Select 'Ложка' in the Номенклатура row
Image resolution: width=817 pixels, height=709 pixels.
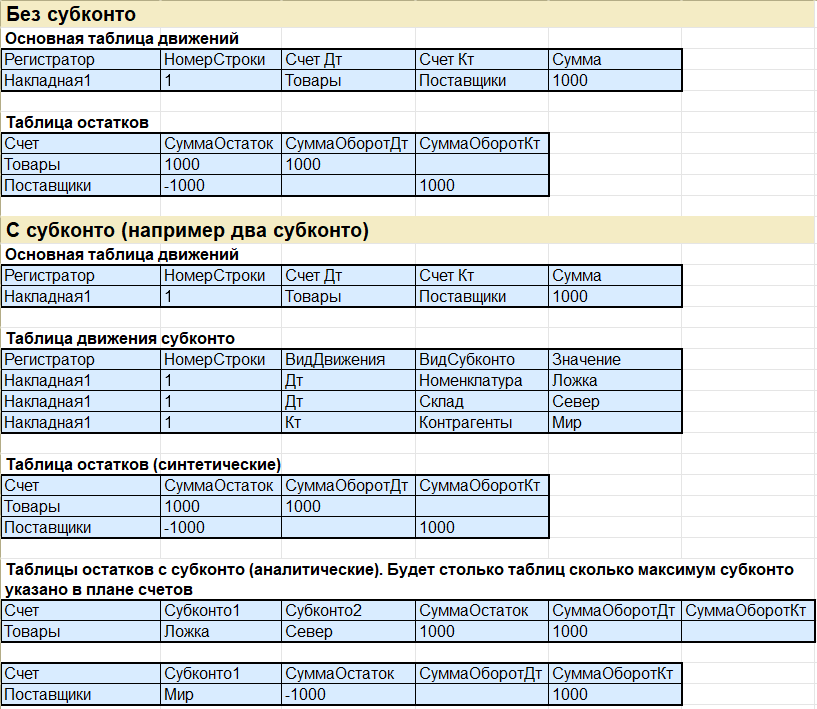click(615, 381)
